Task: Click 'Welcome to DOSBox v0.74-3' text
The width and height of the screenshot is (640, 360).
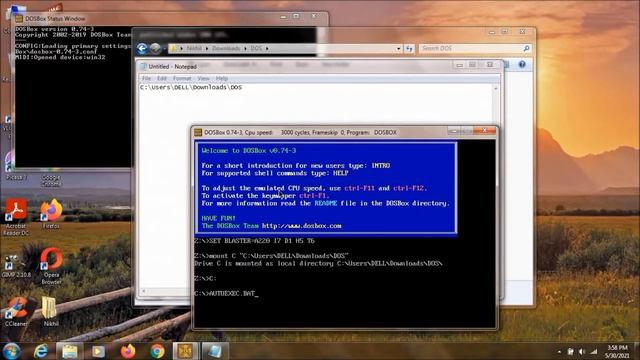Action: coord(249,151)
